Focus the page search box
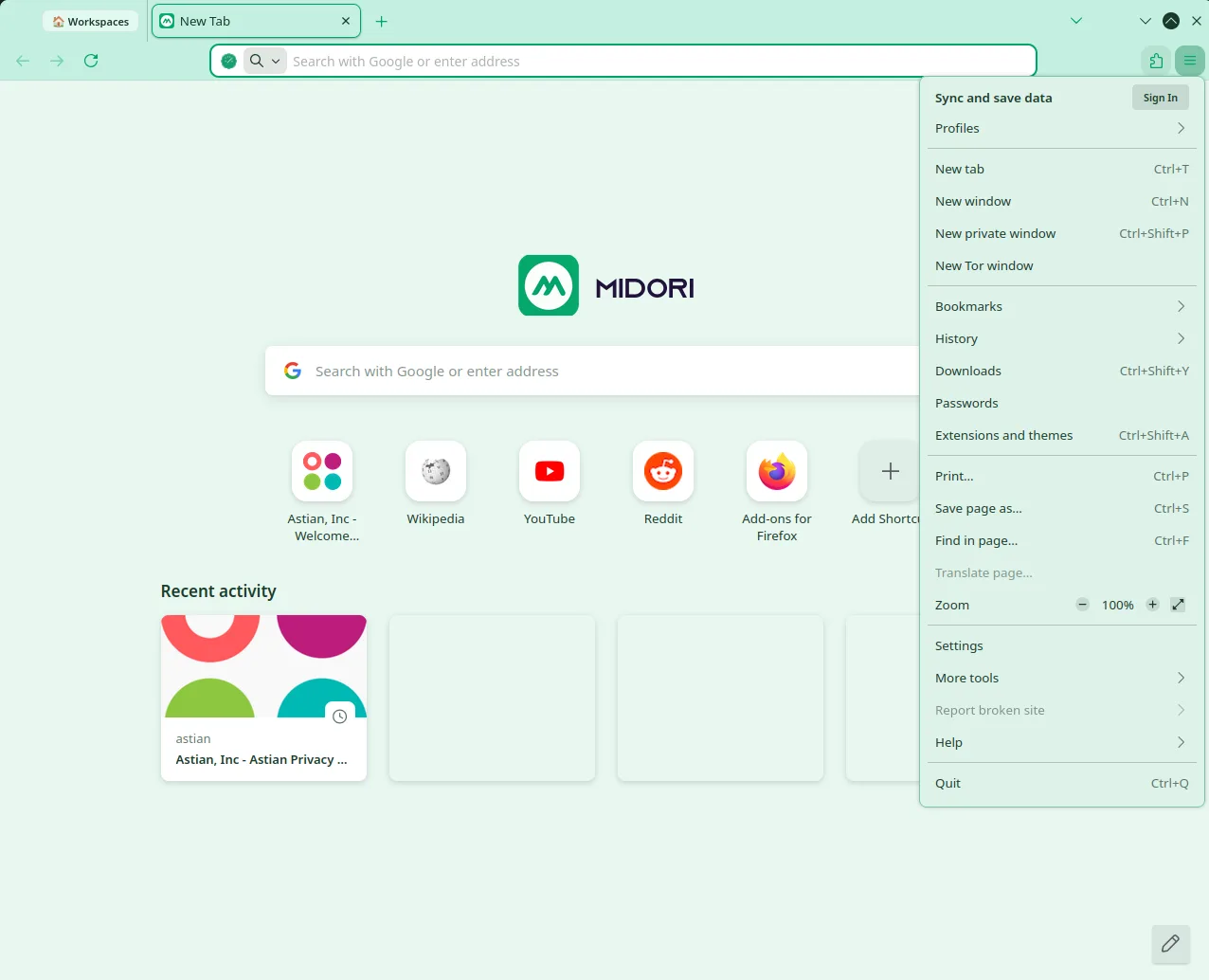Image resolution: width=1209 pixels, height=980 pixels. [x=592, y=371]
